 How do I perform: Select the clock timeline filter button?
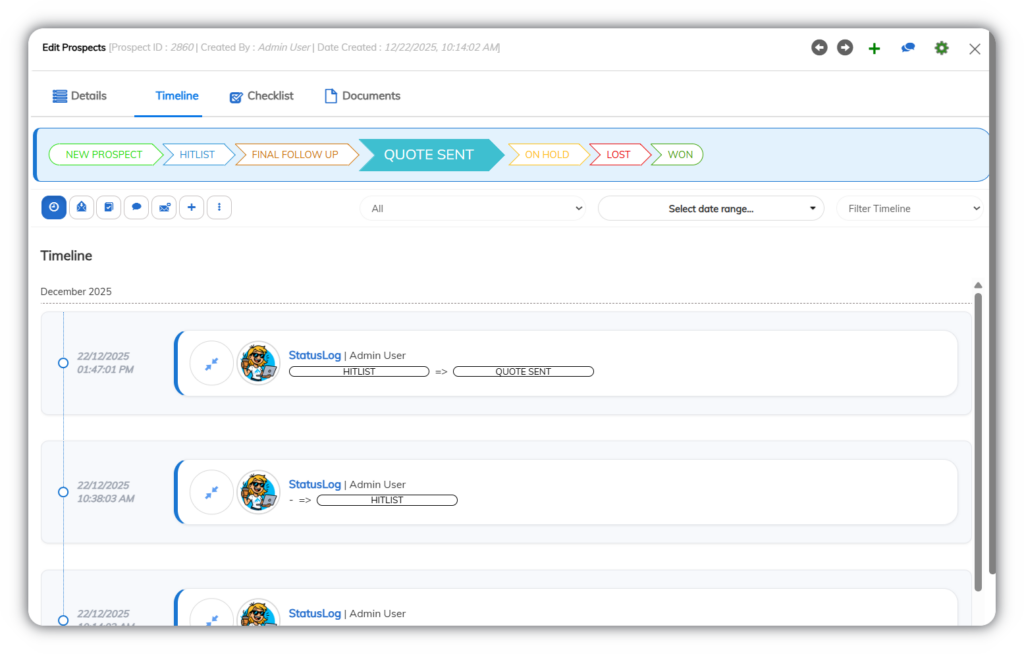[x=54, y=207]
